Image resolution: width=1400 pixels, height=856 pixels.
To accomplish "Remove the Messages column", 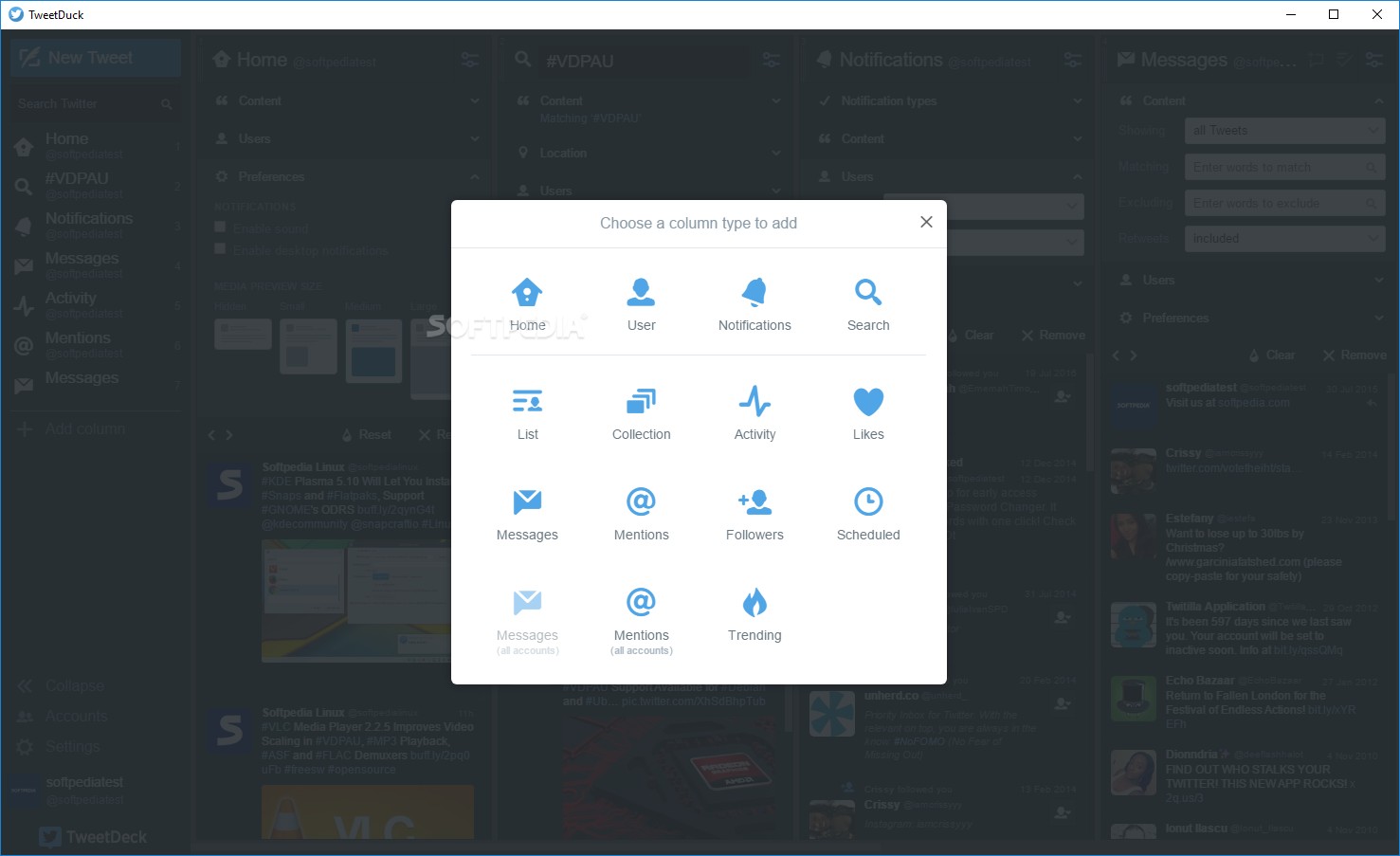I will pyautogui.click(x=1354, y=355).
